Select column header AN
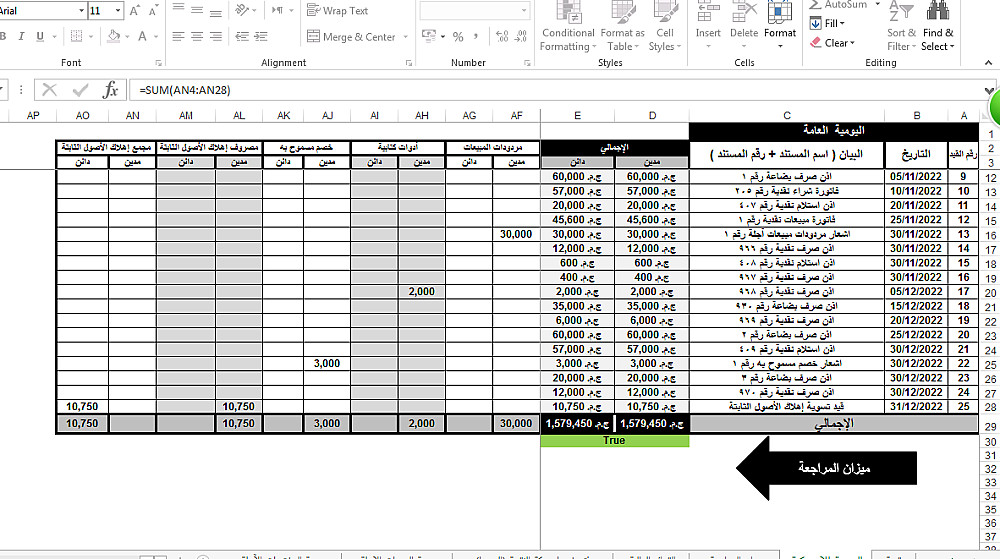This screenshot has height=559, width=1000. coord(133,115)
